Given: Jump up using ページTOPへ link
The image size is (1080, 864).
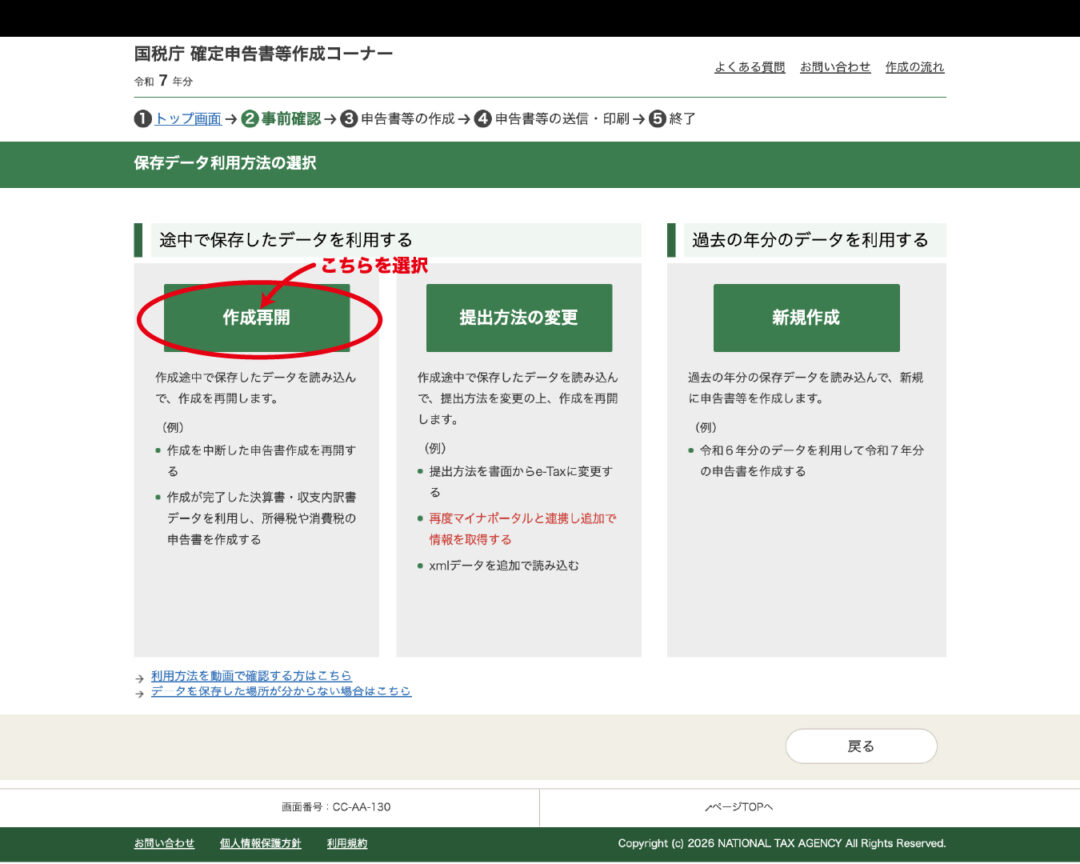Looking at the screenshot, I should (740, 807).
